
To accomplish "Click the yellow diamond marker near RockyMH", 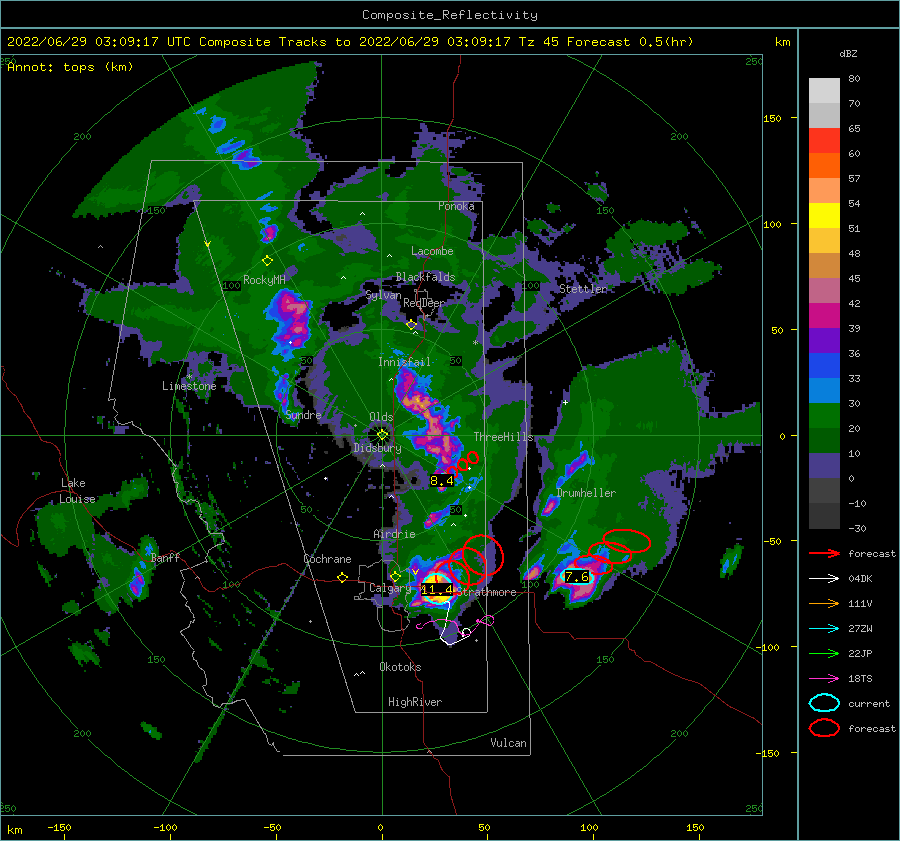I will pyautogui.click(x=267, y=261).
